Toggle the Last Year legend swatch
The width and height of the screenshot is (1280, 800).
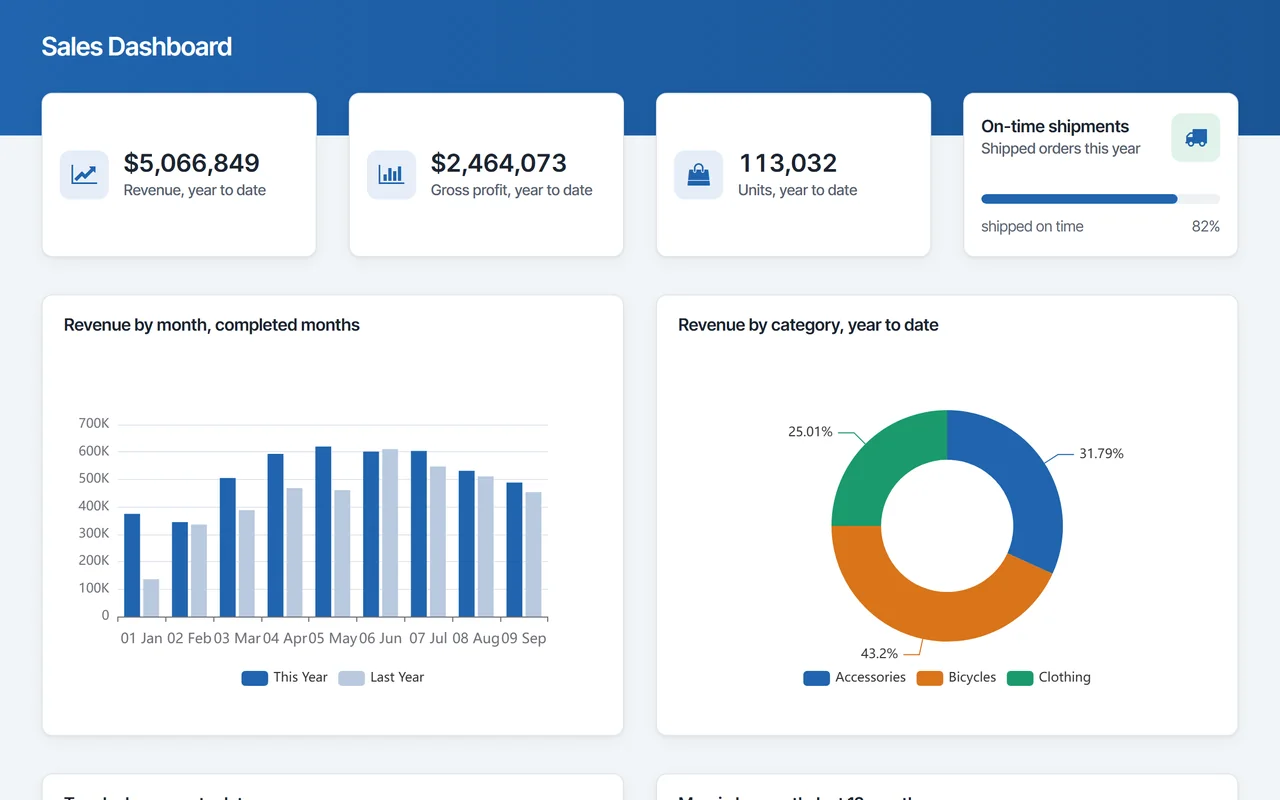coord(351,678)
